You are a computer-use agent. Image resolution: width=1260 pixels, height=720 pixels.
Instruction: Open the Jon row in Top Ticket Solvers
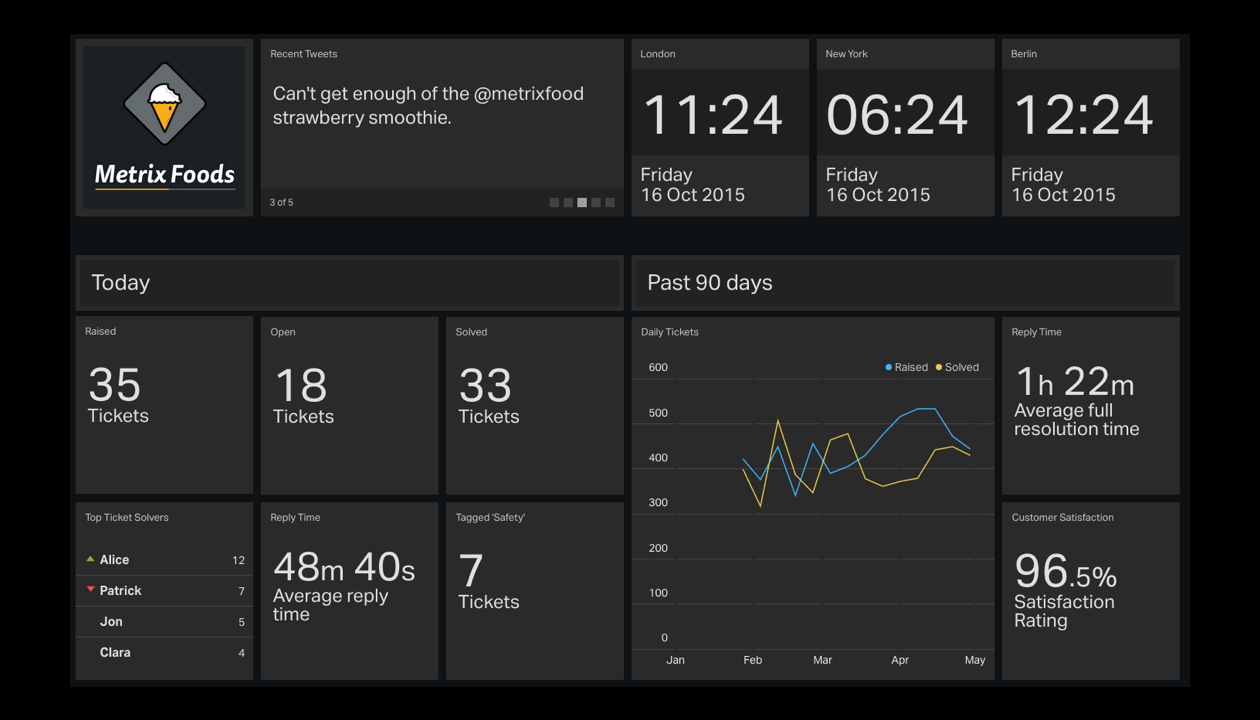click(164, 622)
